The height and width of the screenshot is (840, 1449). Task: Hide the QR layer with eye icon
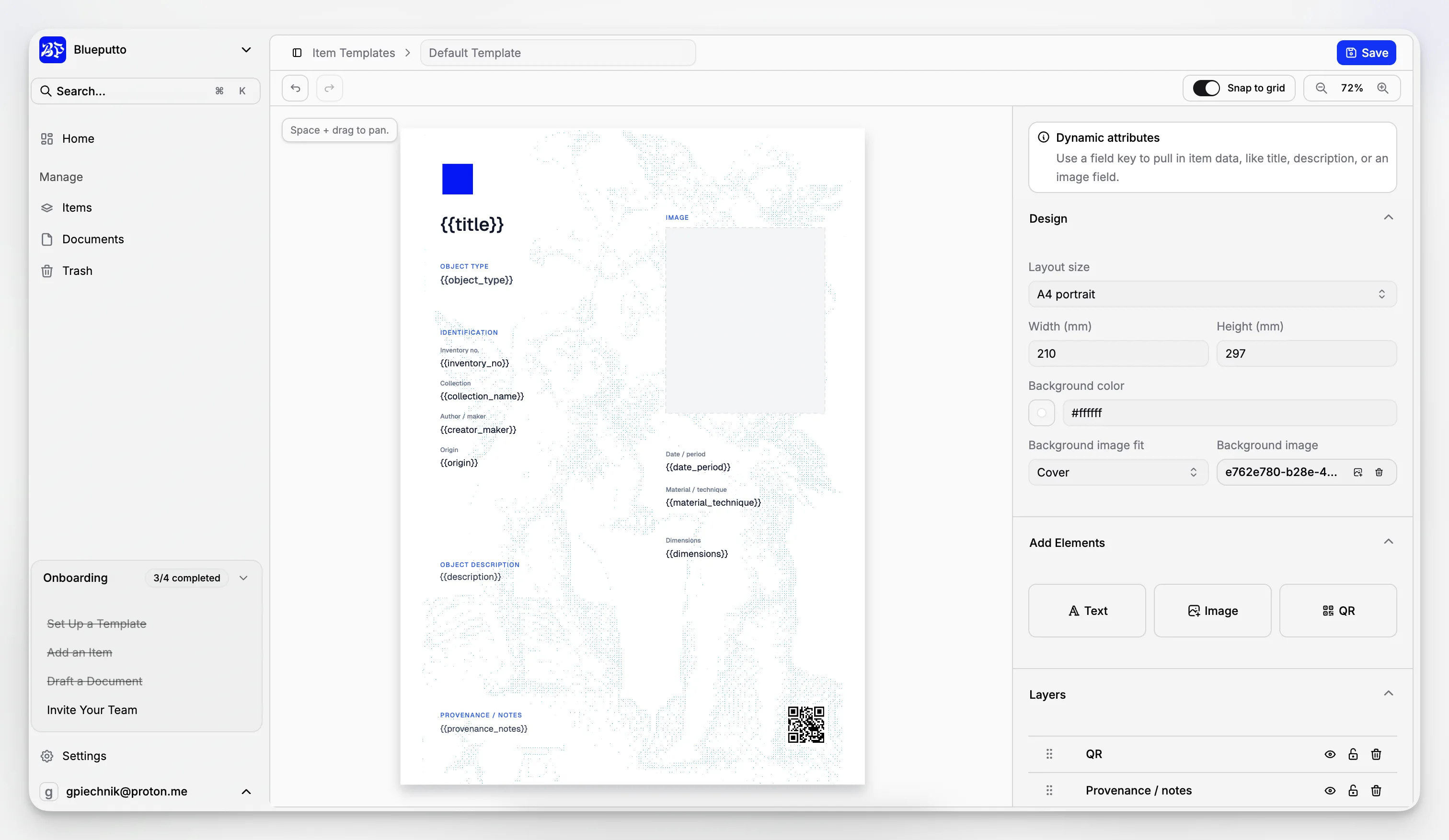[1329, 754]
